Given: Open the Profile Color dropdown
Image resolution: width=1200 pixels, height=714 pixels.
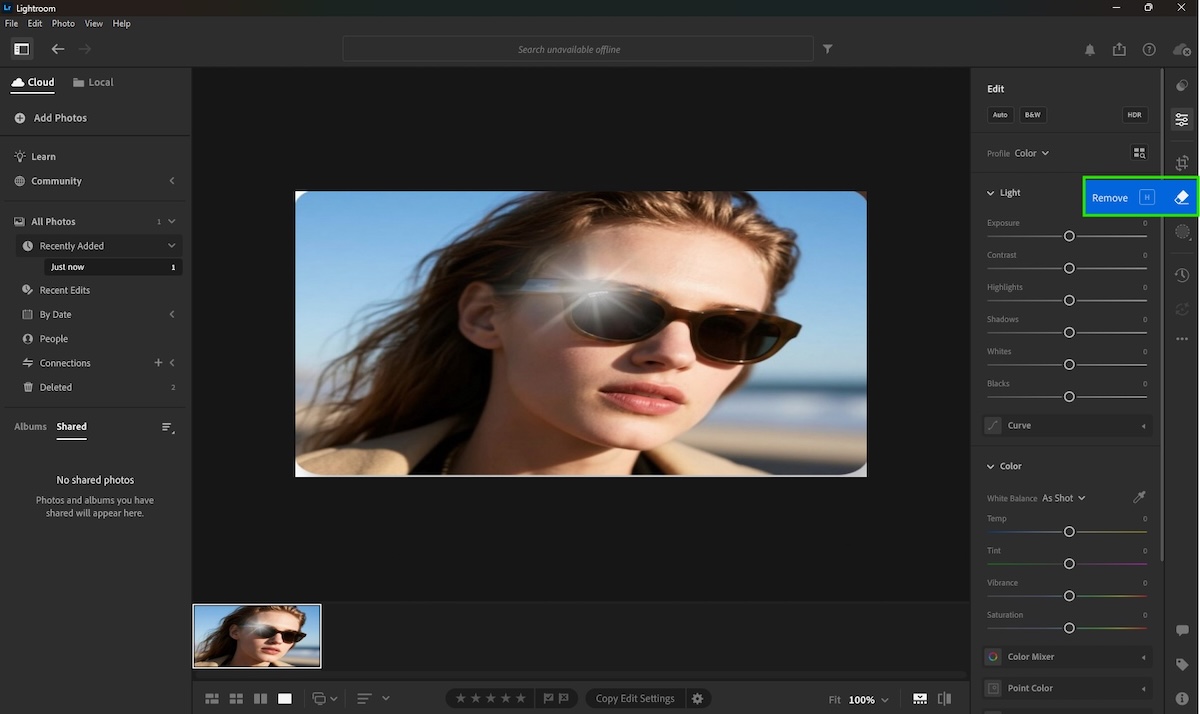Looking at the screenshot, I should click(1032, 153).
